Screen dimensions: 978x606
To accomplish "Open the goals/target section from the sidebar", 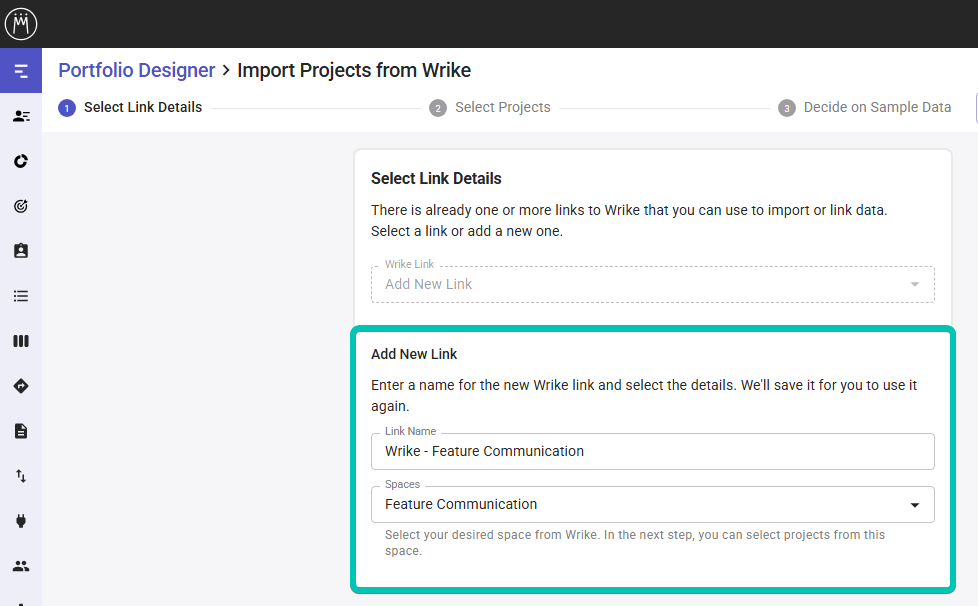I will [x=20, y=205].
